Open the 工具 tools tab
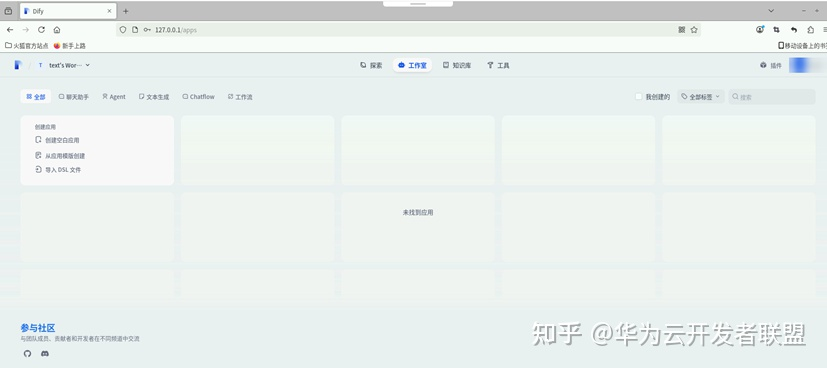Image resolution: width=827 pixels, height=368 pixels. tap(498, 65)
